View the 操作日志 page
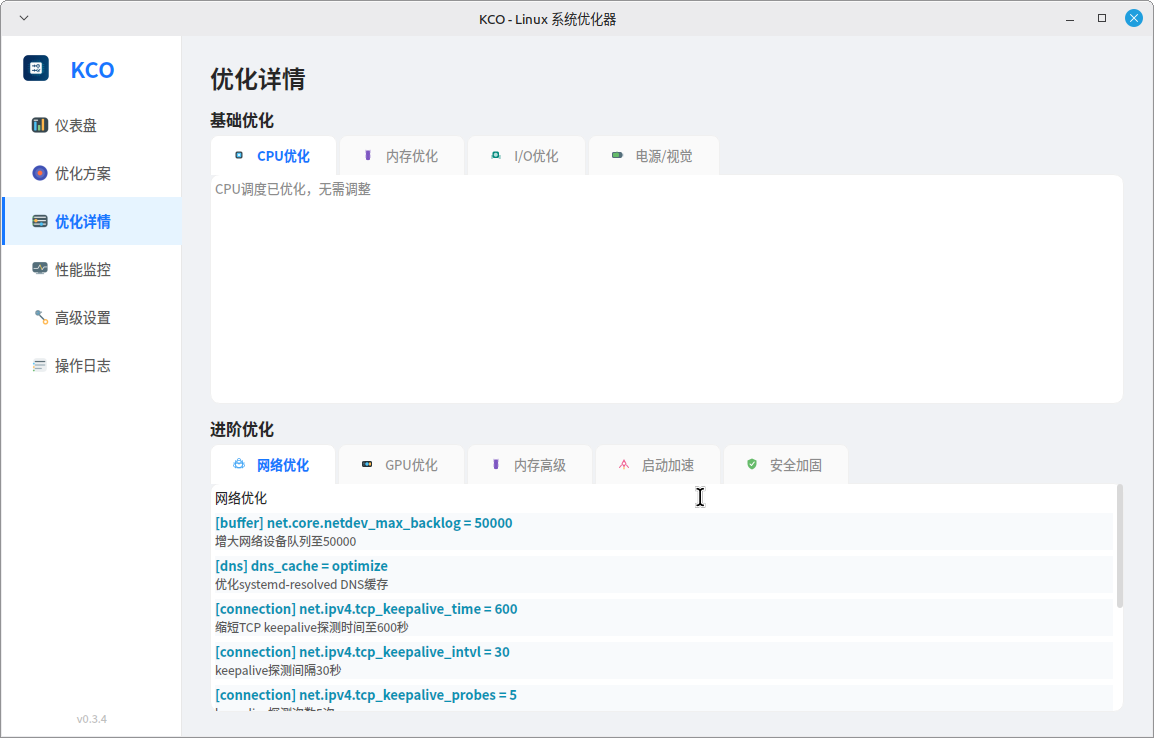1154x738 pixels. point(92,366)
